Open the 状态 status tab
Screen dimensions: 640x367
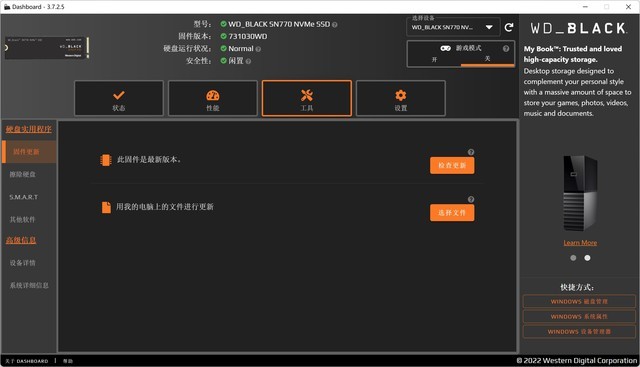(119, 98)
